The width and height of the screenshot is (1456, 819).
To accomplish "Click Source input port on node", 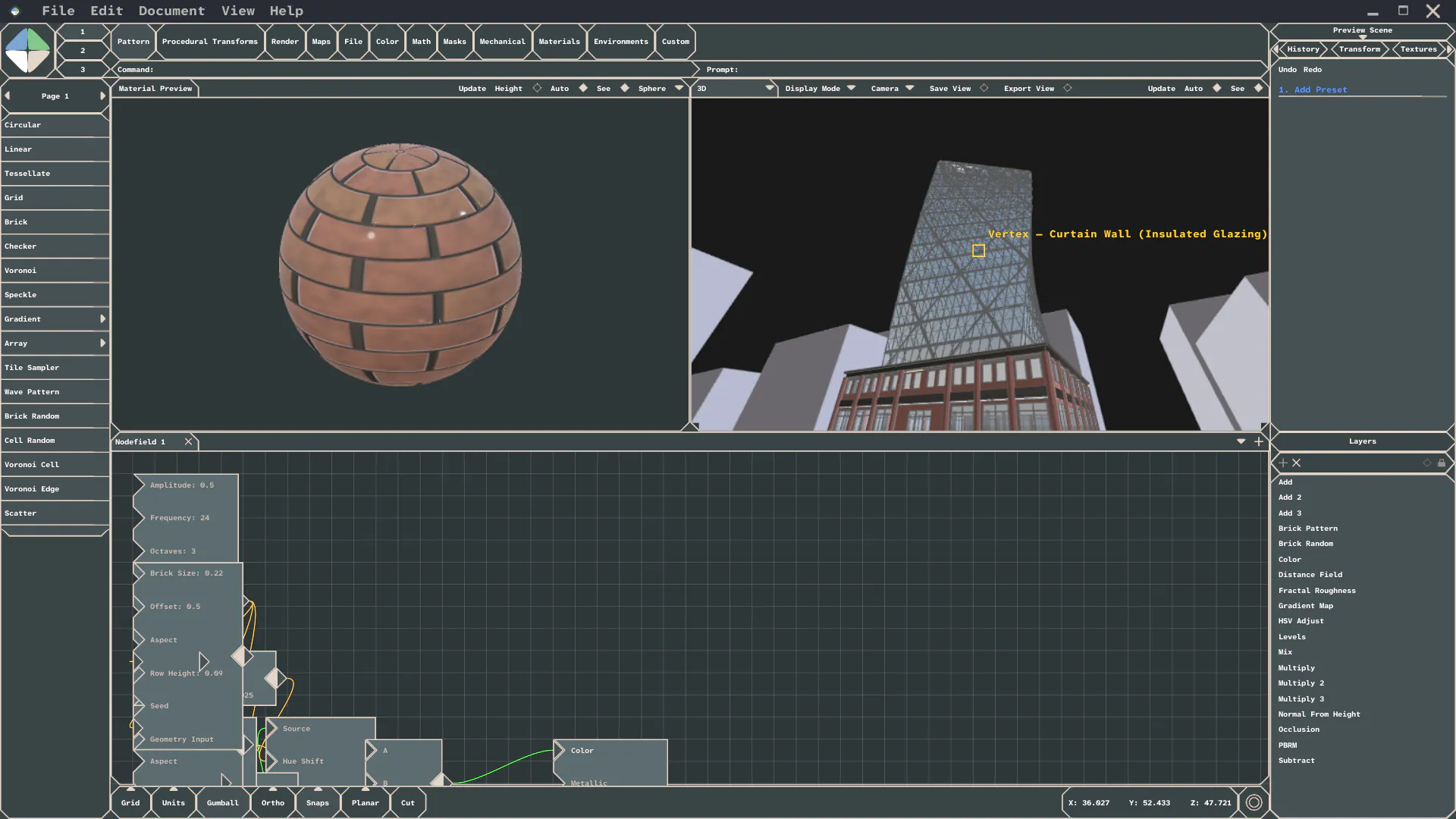I will pyautogui.click(x=271, y=729).
